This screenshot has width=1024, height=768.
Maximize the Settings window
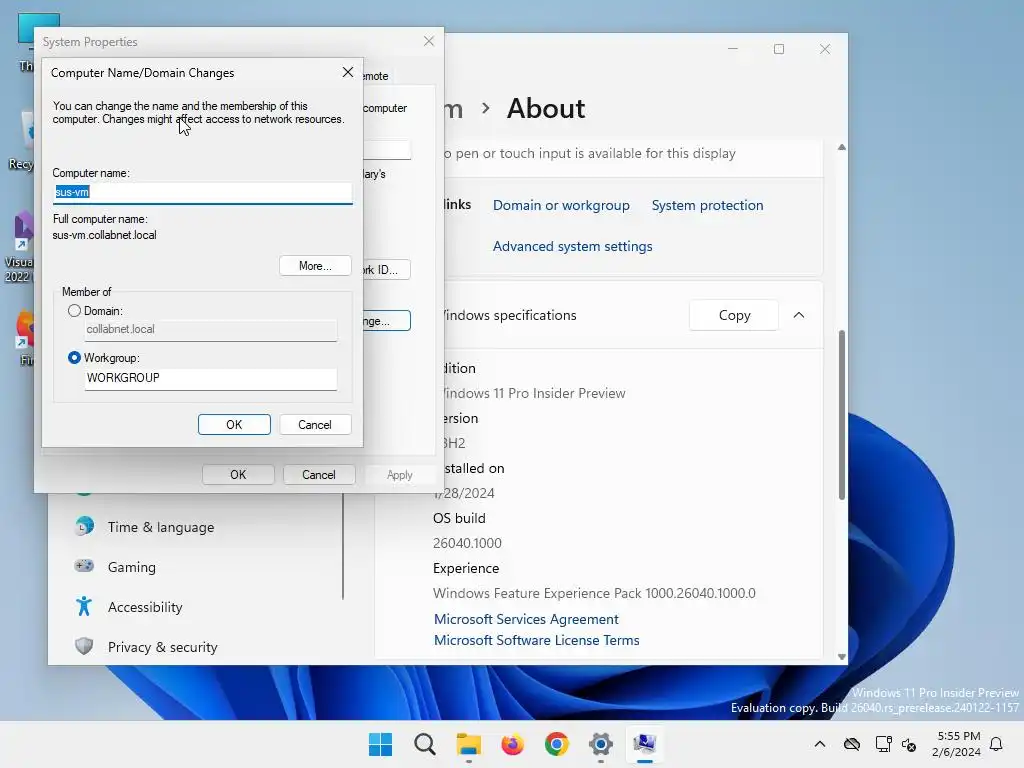[778, 49]
